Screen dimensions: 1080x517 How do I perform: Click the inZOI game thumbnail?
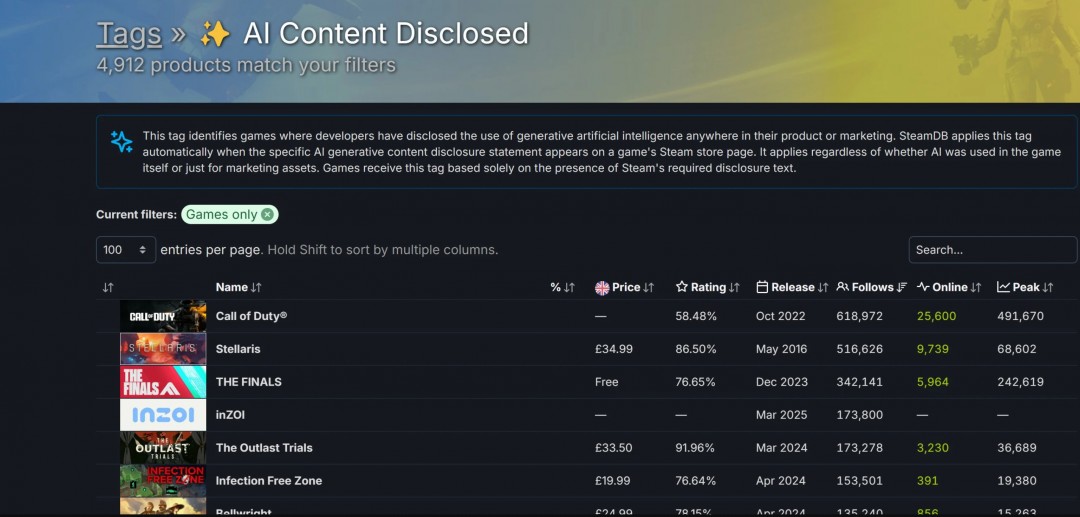pos(163,415)
